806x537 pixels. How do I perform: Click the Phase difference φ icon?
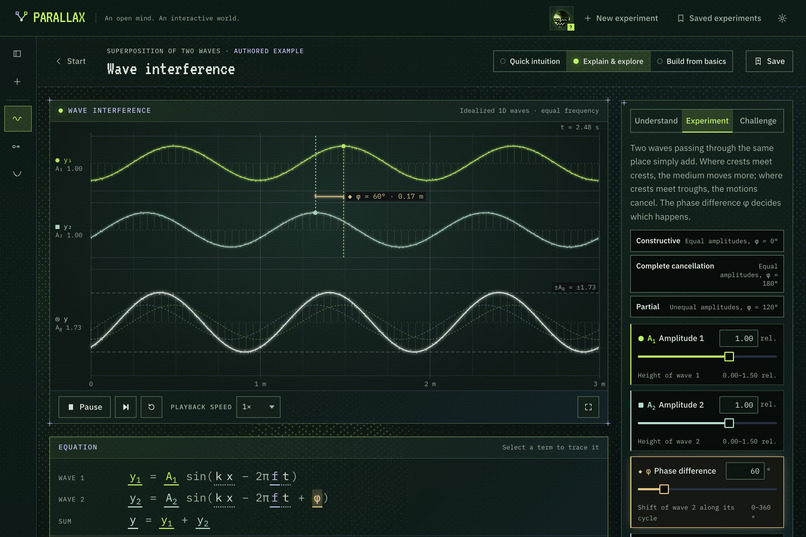click(648, 471)
